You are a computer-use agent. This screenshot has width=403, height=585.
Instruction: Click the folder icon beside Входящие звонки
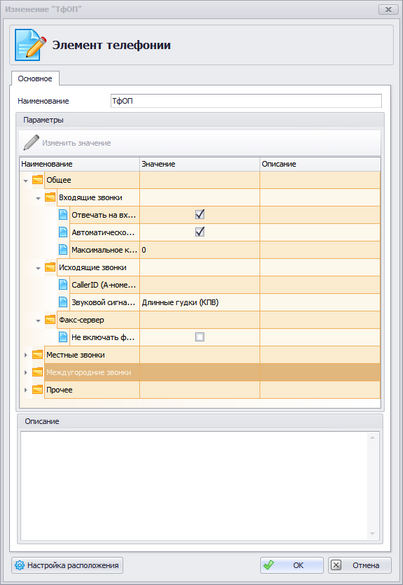pyautogui.click(x=50, y=197)
